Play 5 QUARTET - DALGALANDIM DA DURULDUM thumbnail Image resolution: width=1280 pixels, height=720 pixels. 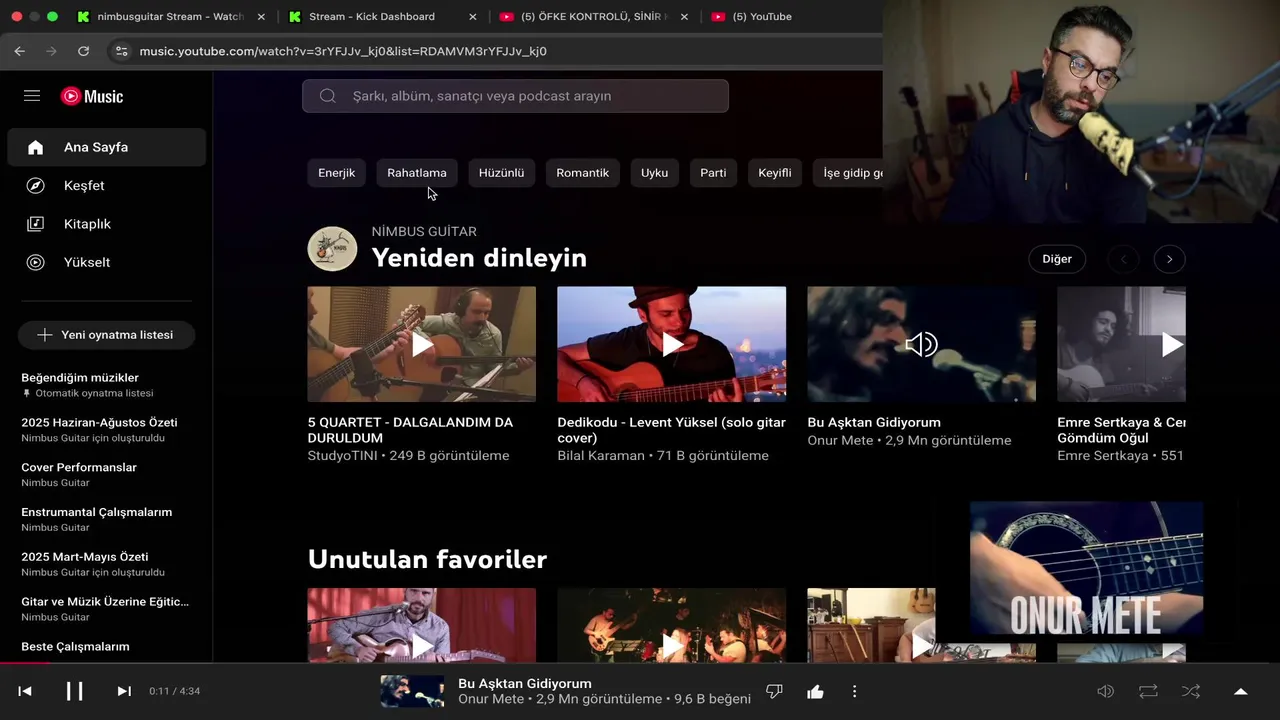(x=421, y=344)
